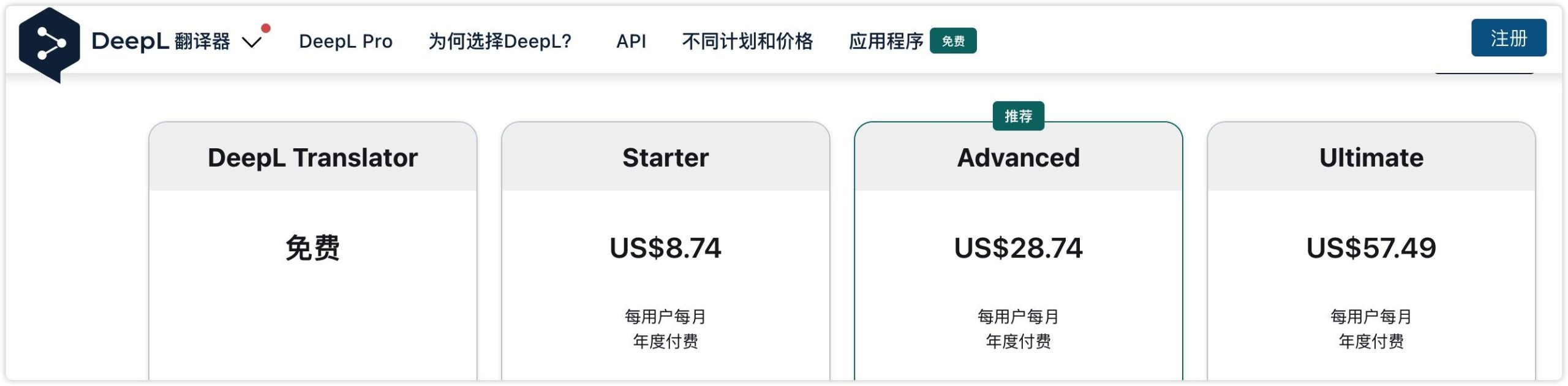Select the Starter plan header
1568x386 pixels.
(665, 157)
